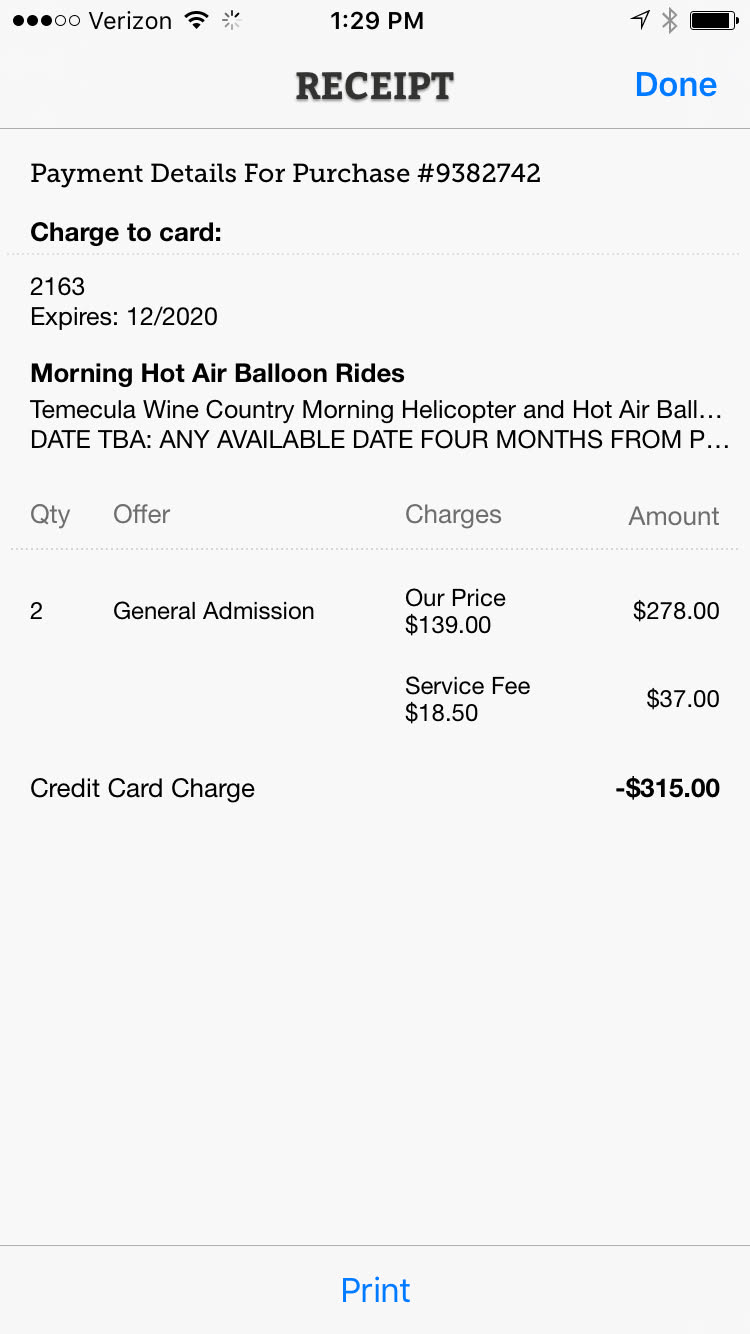Tap the RECEIPT title header
The width and height of the screenshot is (750, 1334).
(x=375, y=86)
